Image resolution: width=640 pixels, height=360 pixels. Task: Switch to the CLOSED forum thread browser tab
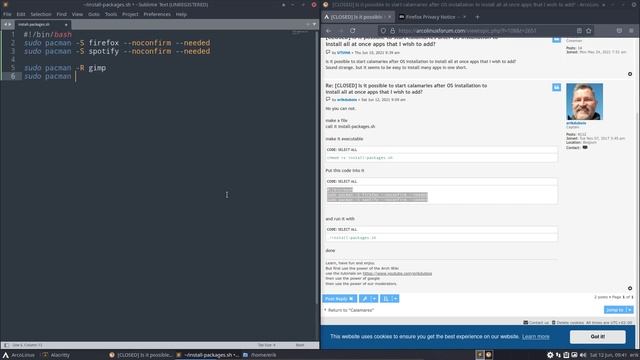click(x=357, y=17)
